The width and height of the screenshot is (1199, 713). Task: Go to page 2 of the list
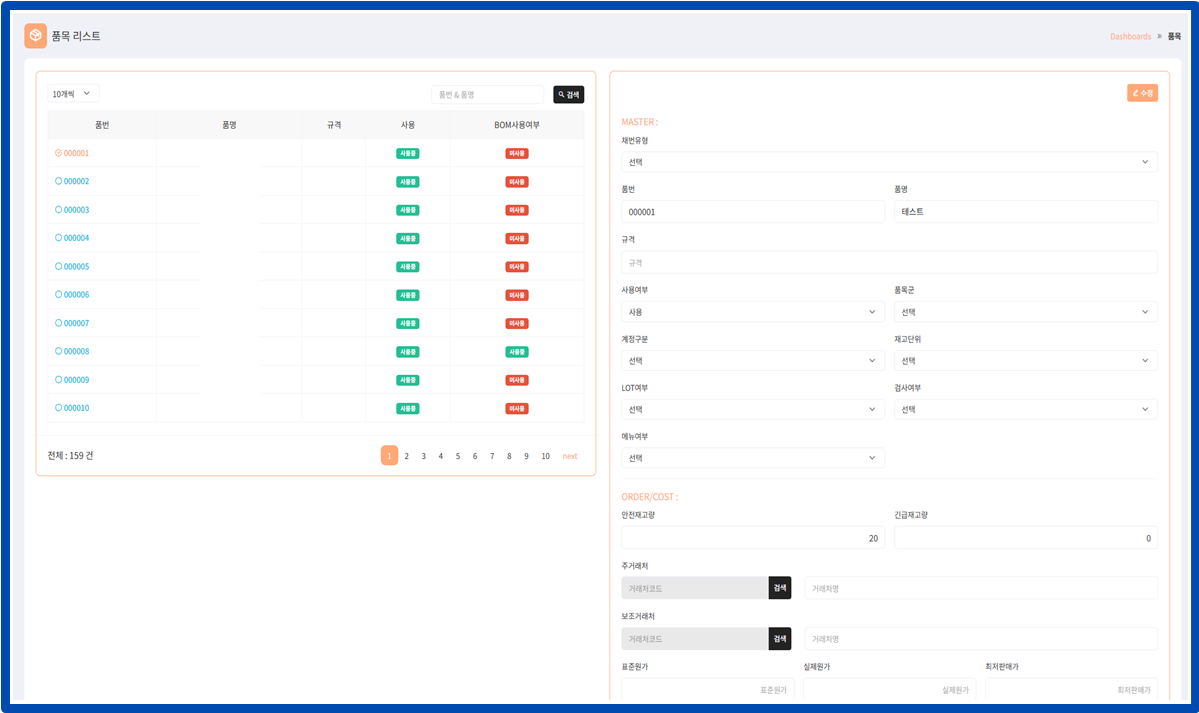(x=406, y=456)
